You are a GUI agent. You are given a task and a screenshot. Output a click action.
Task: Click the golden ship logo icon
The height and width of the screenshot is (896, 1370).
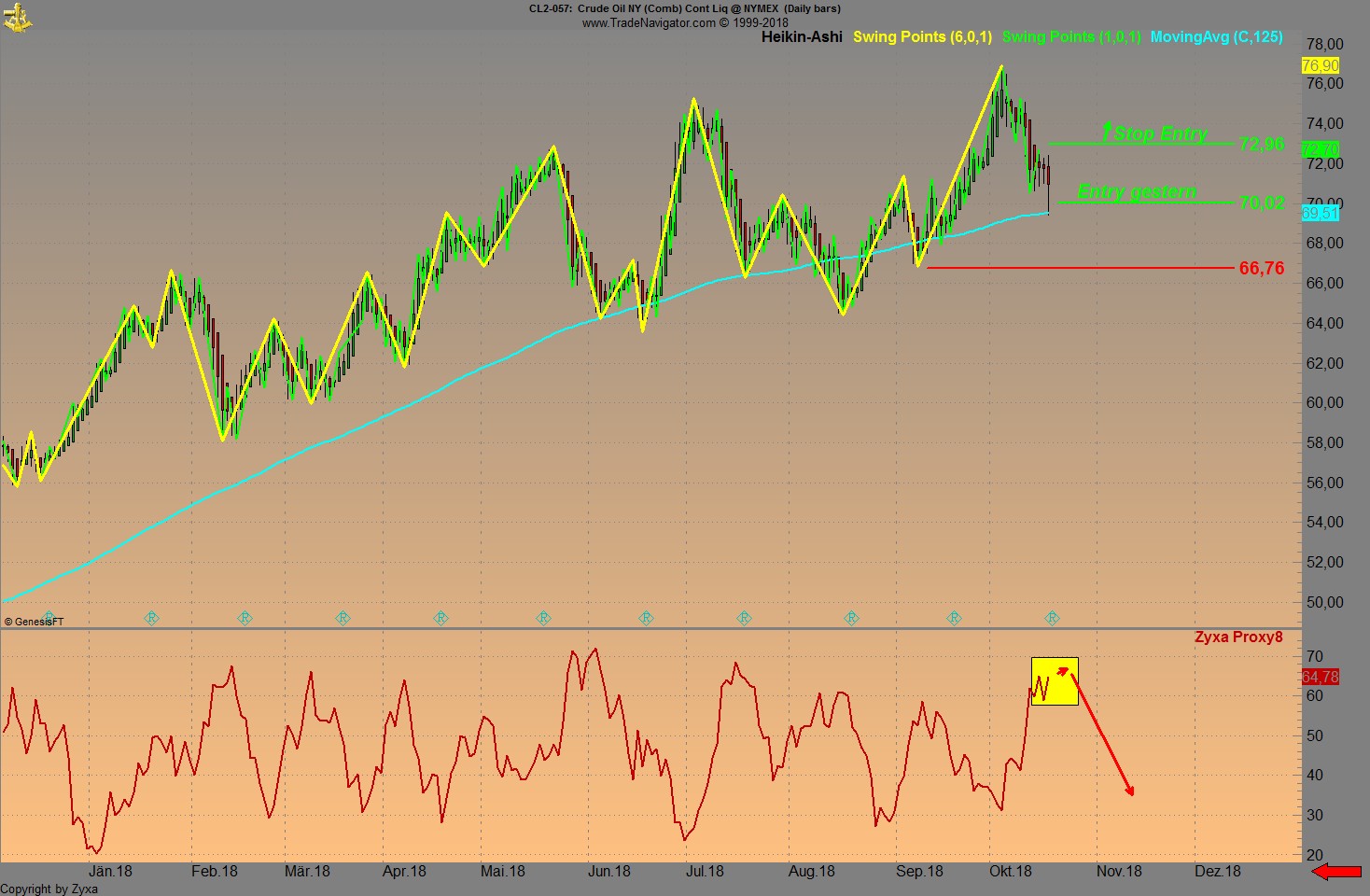click(17, 17)
